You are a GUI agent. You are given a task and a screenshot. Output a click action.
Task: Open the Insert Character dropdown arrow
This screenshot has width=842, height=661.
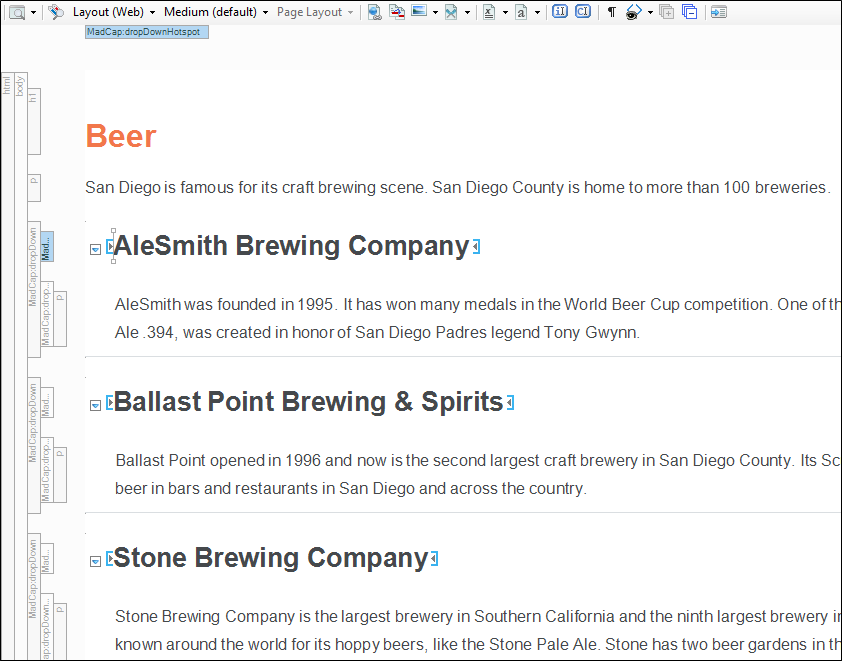click(x=537, y=13)
